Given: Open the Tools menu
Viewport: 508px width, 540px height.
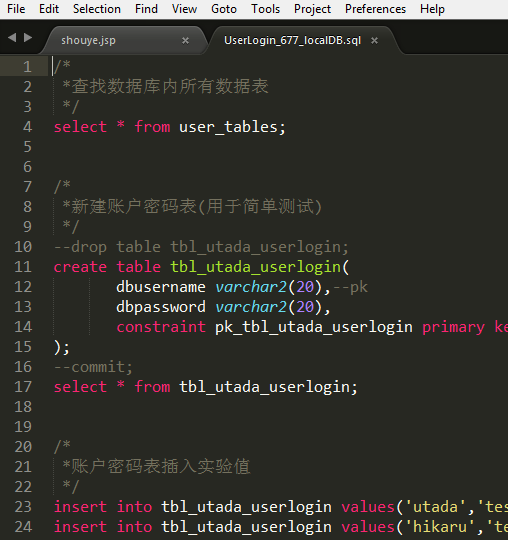Looking at the screenshot, I should [x=266, y=9].
